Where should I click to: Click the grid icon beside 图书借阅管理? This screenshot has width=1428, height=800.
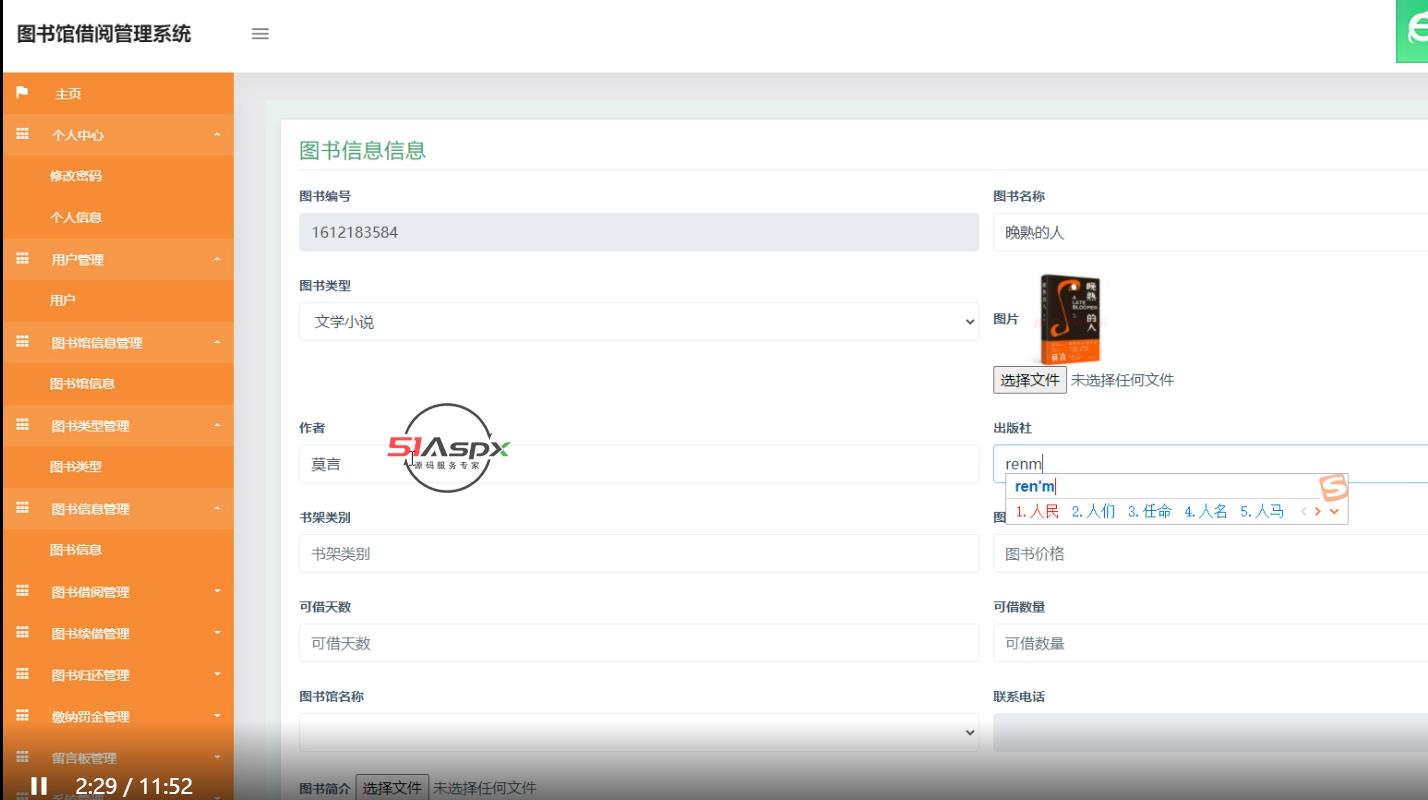click(22, 591)
